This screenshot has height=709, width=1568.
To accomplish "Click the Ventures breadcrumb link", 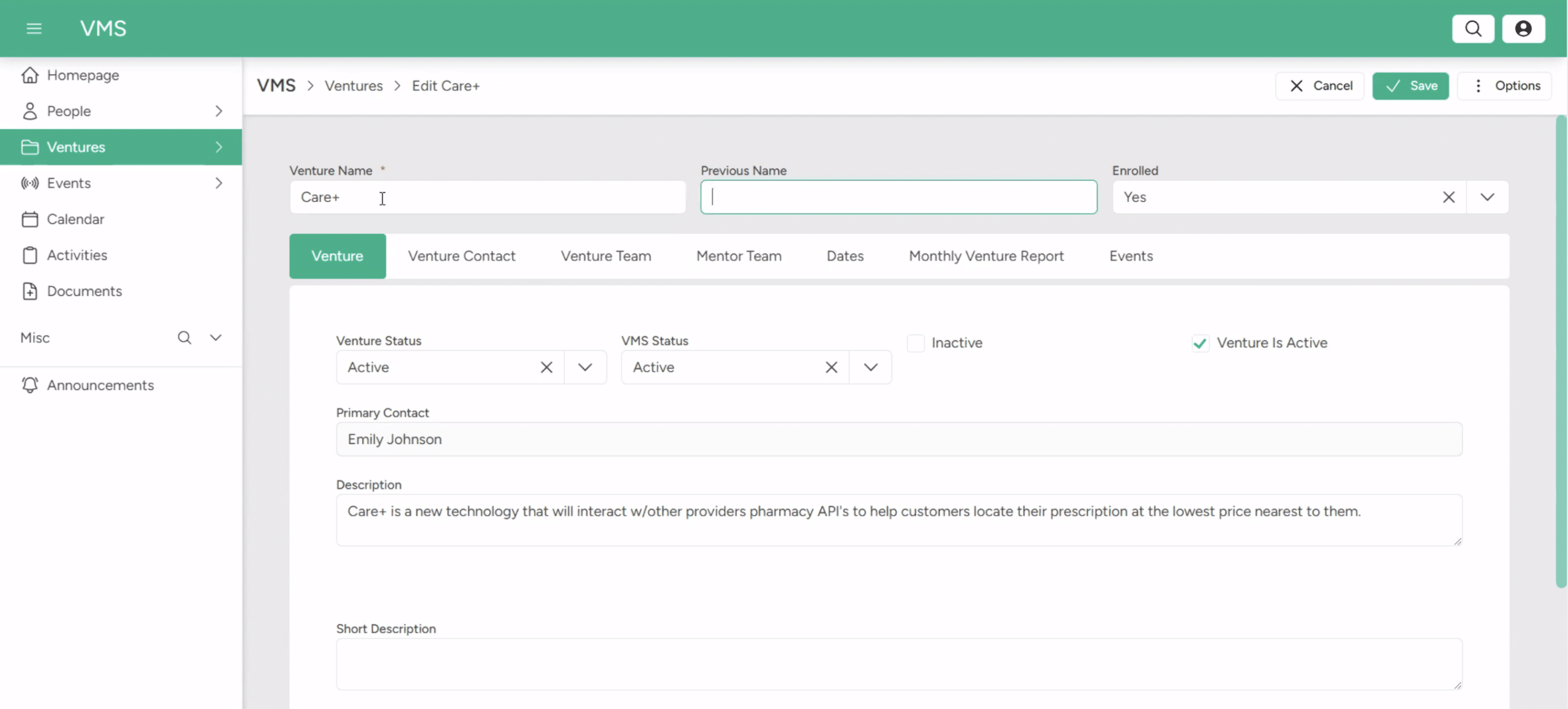I will (353, 85).
